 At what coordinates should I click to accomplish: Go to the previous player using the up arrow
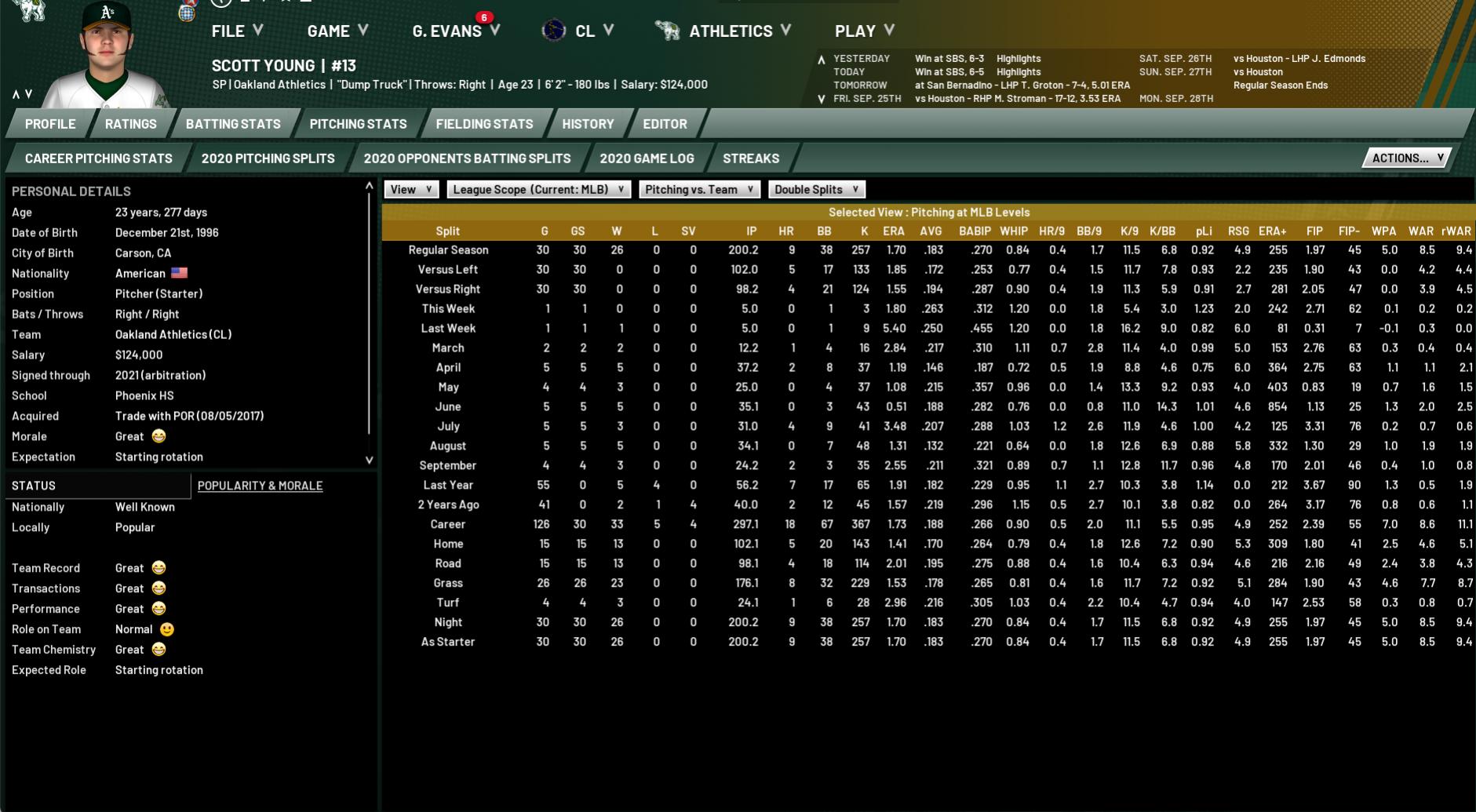tap(16, 94)
